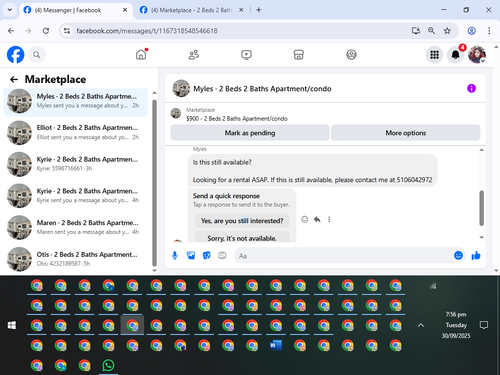Screen dimensions: 500x375
Task: Click the Aa message input field
Action: click(x=343, y=256)
